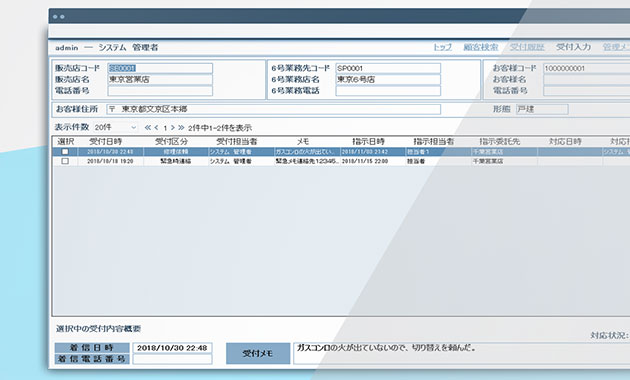The width and height of the screenshot is (630, 380).
Task: Click 受付メモ text area content
Action: tap(462, 353)
